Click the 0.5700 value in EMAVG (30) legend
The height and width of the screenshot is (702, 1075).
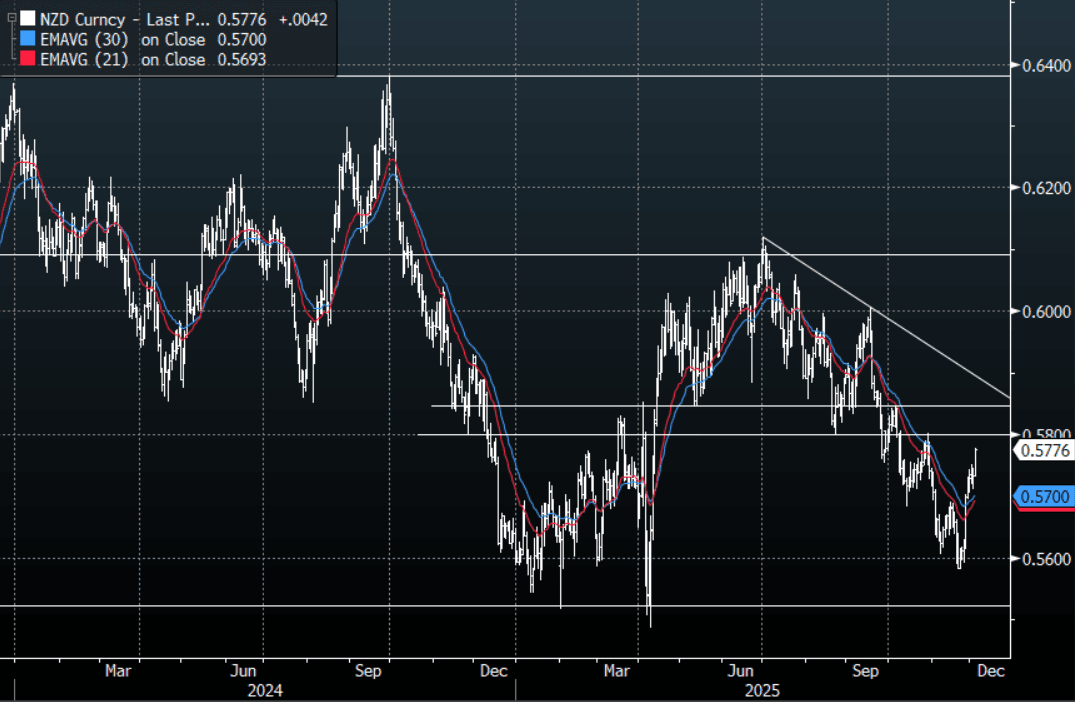(242, 40)
